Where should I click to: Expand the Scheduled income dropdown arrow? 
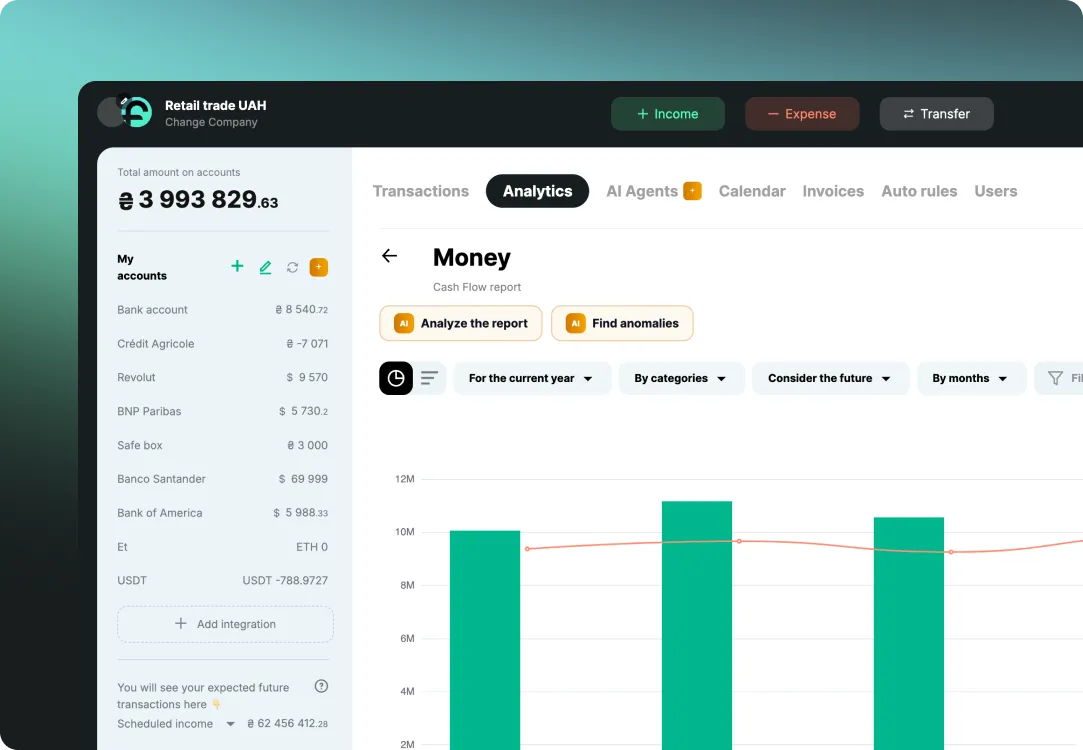(231, 724)
